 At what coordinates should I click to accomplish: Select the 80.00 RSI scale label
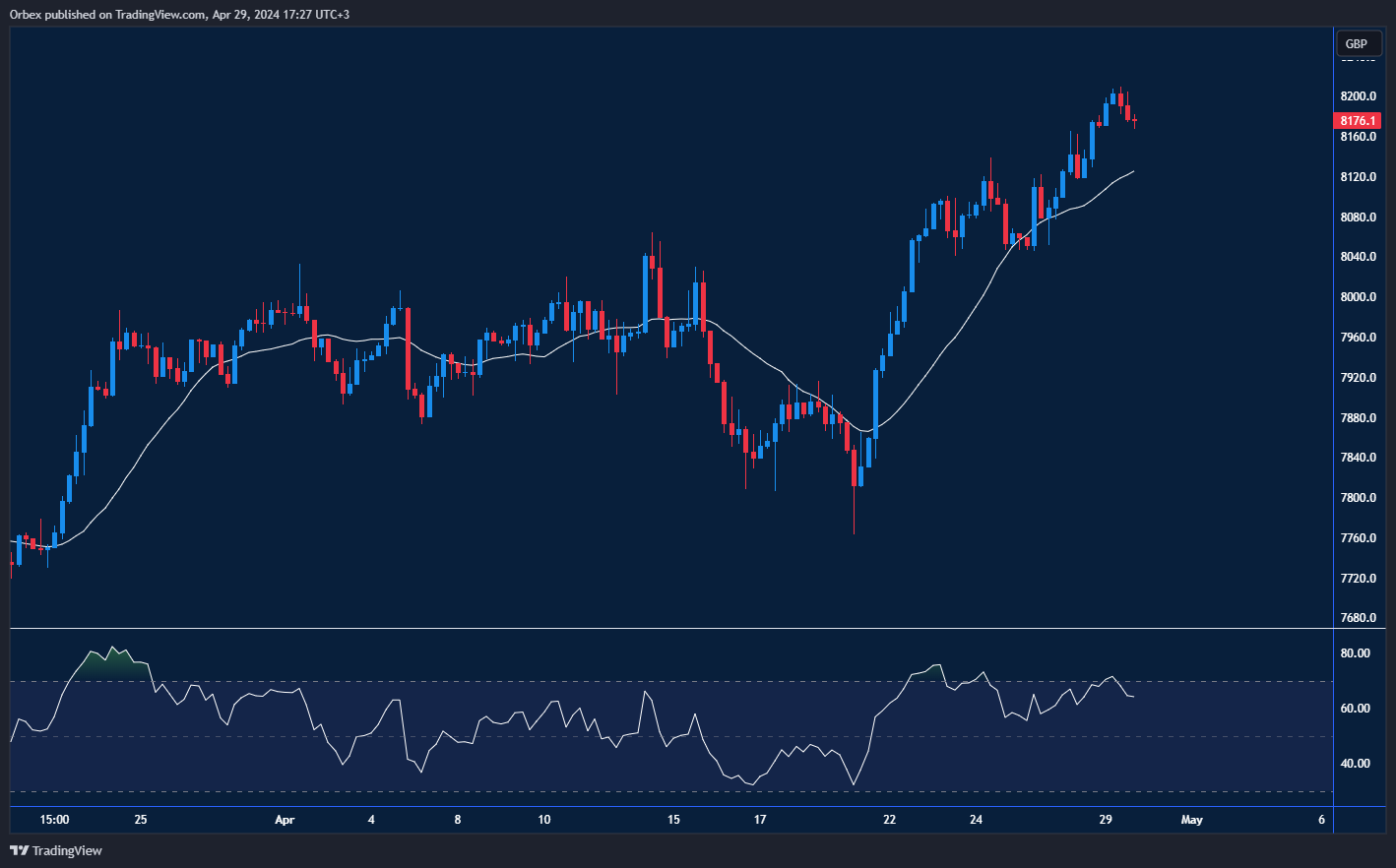point(1355,653)
